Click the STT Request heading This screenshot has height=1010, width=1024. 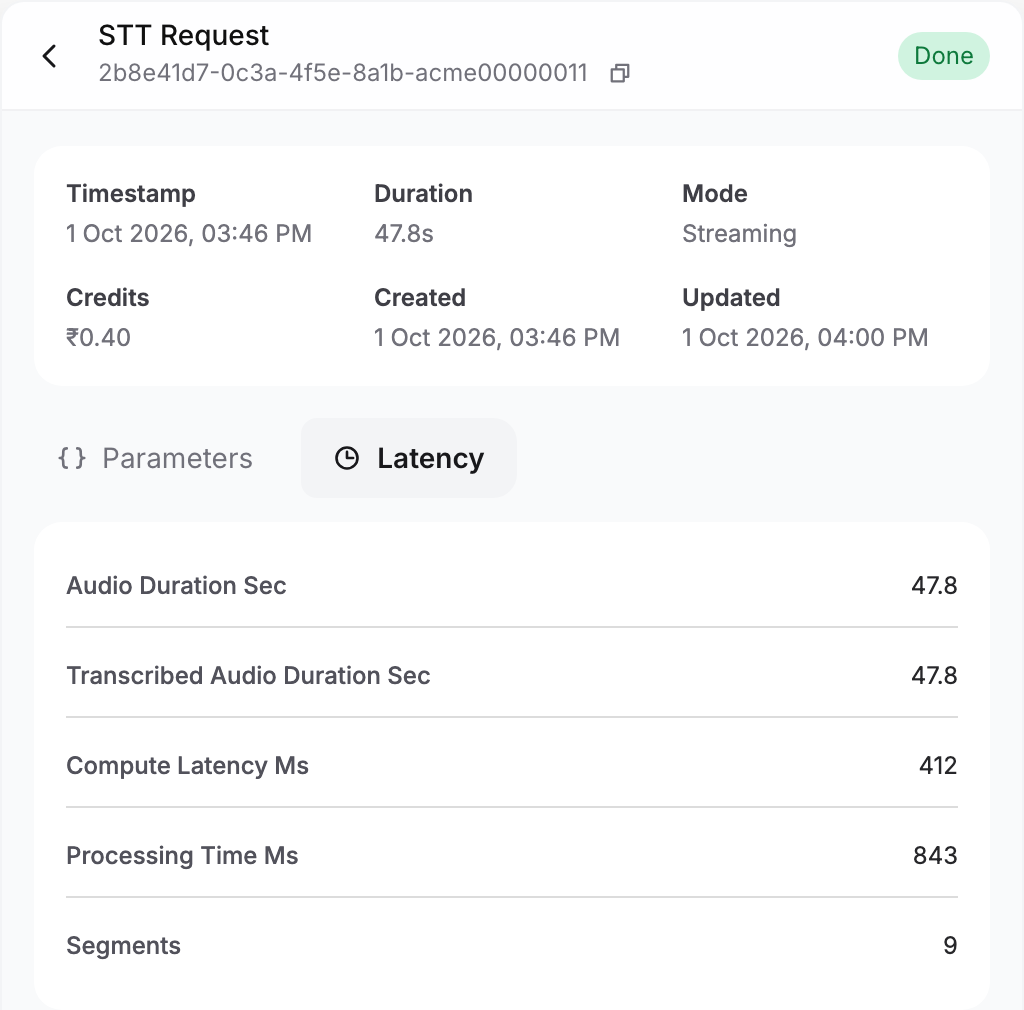pos(184,35)
